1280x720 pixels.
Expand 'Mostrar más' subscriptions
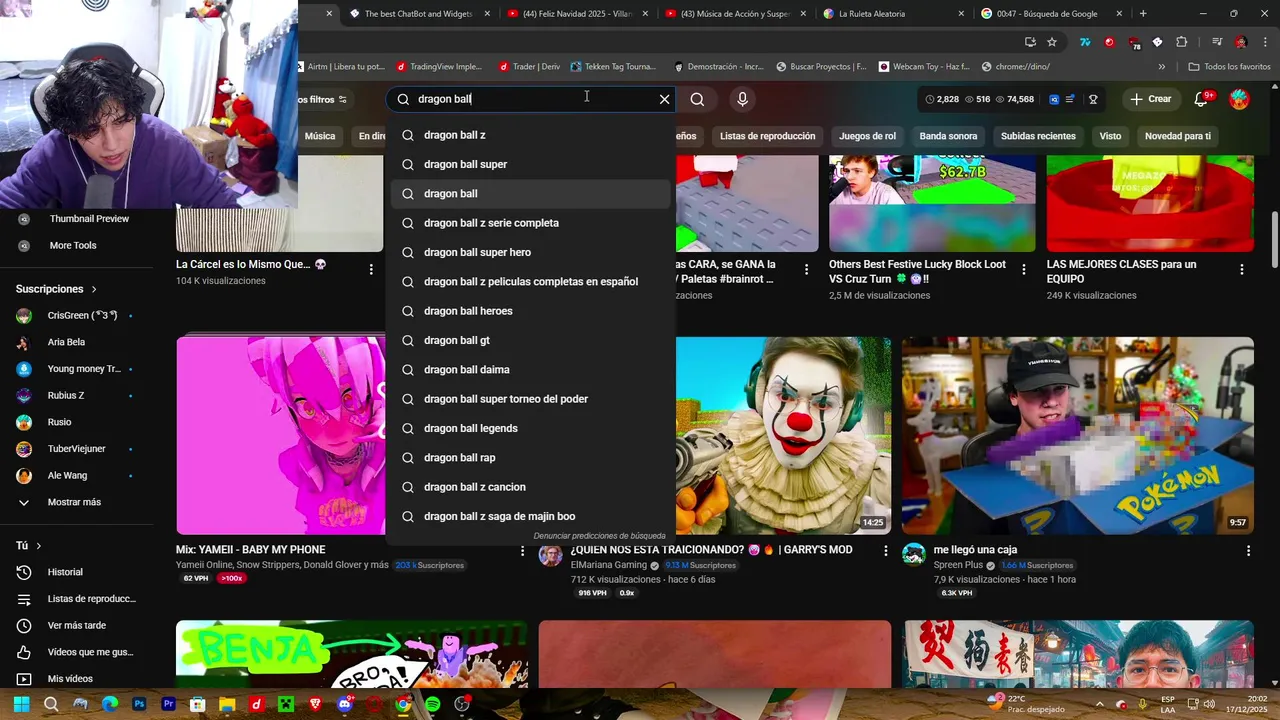pos(75,502)
